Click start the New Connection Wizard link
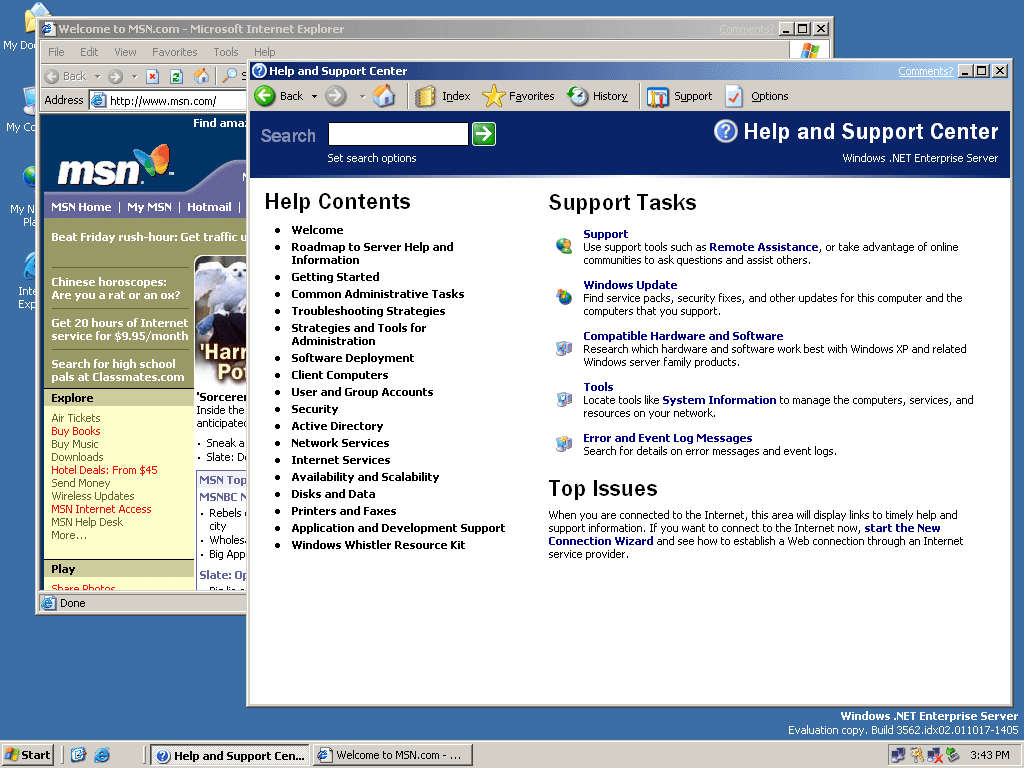 click(x=744, y=534)
